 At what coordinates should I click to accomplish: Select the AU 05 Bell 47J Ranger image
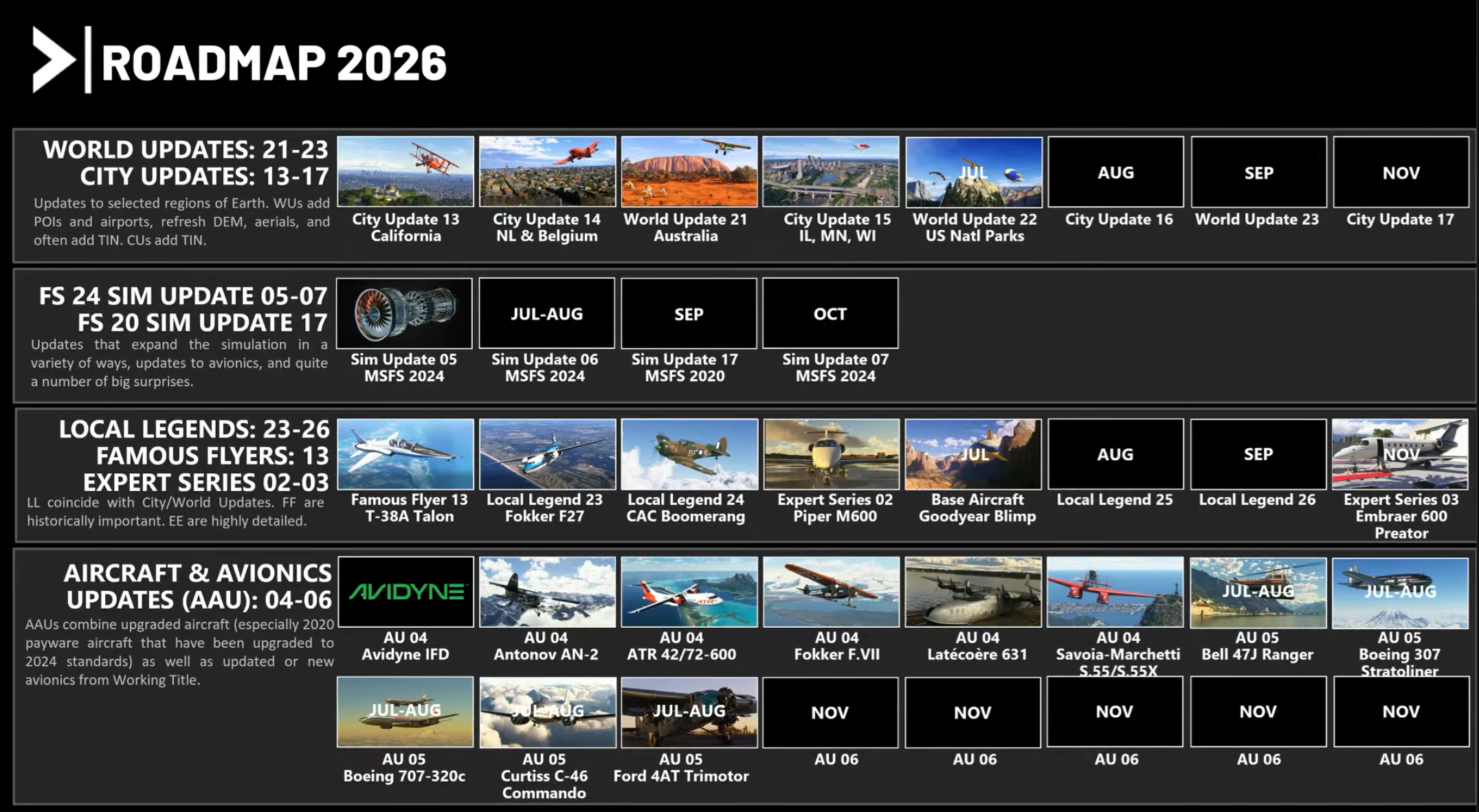[x=1259, y=593]
